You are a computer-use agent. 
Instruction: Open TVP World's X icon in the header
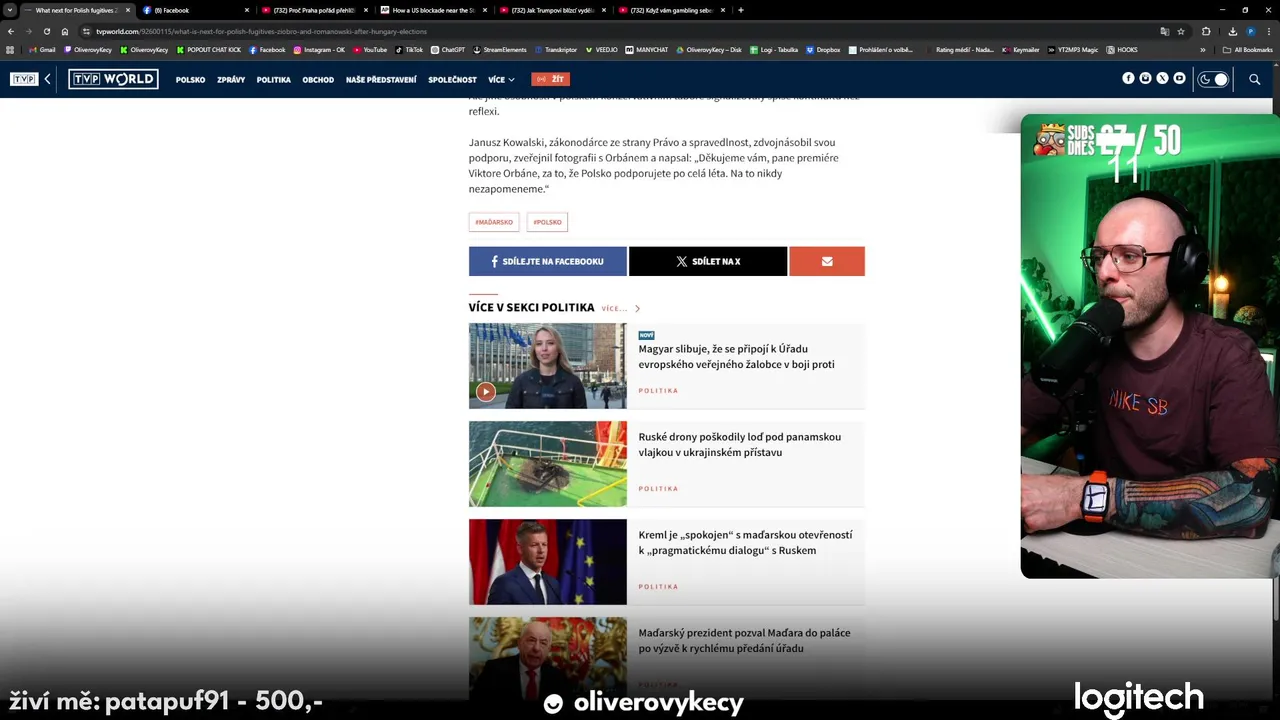pos(1162,79)
